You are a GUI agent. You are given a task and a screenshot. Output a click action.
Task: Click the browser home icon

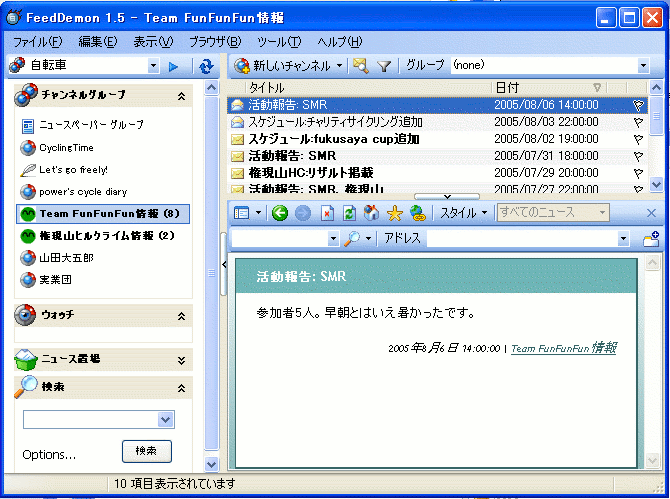coord(371,213)
